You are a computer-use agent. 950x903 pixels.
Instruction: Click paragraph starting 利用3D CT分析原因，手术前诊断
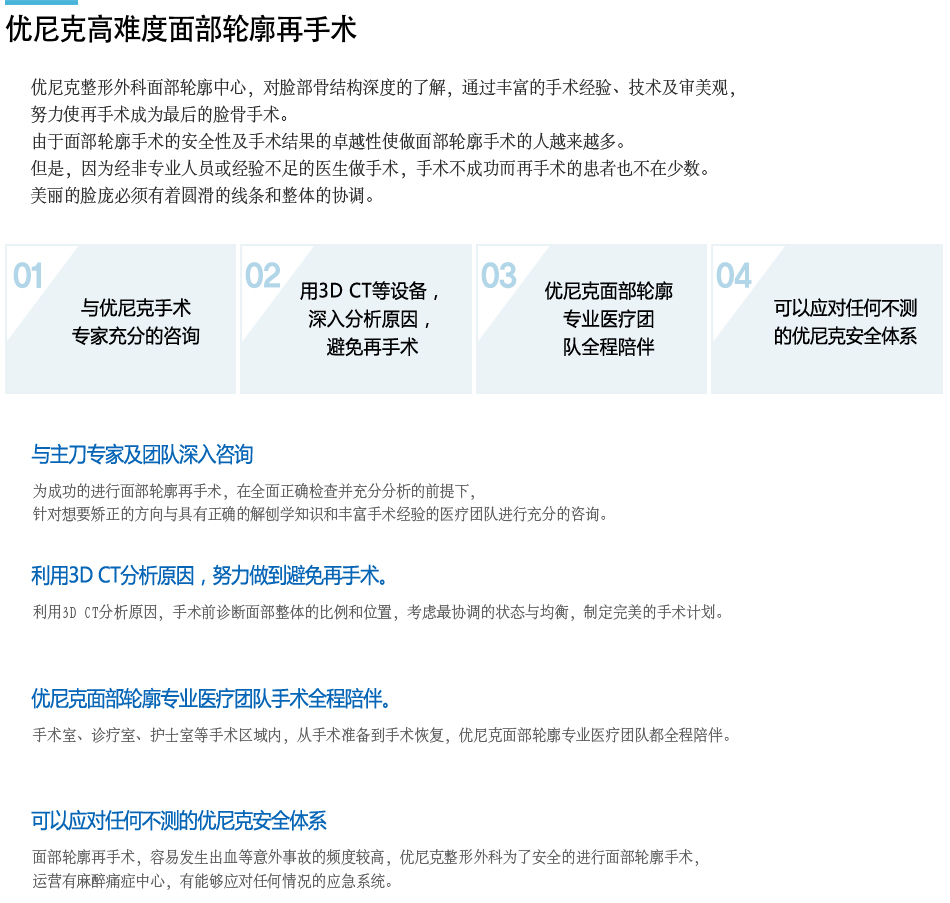click(x=379, y=612)
